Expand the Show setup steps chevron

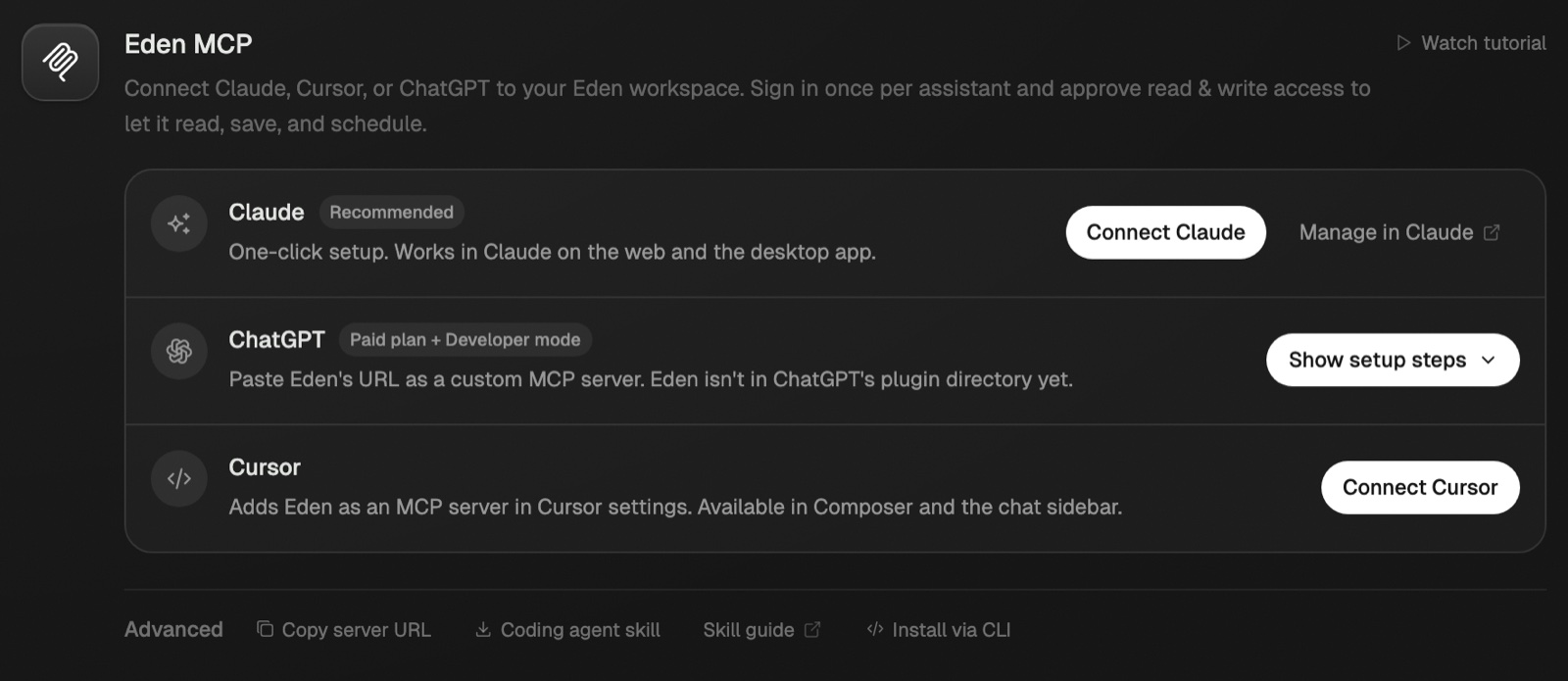pyautogui.click(x=1489, y=360)
